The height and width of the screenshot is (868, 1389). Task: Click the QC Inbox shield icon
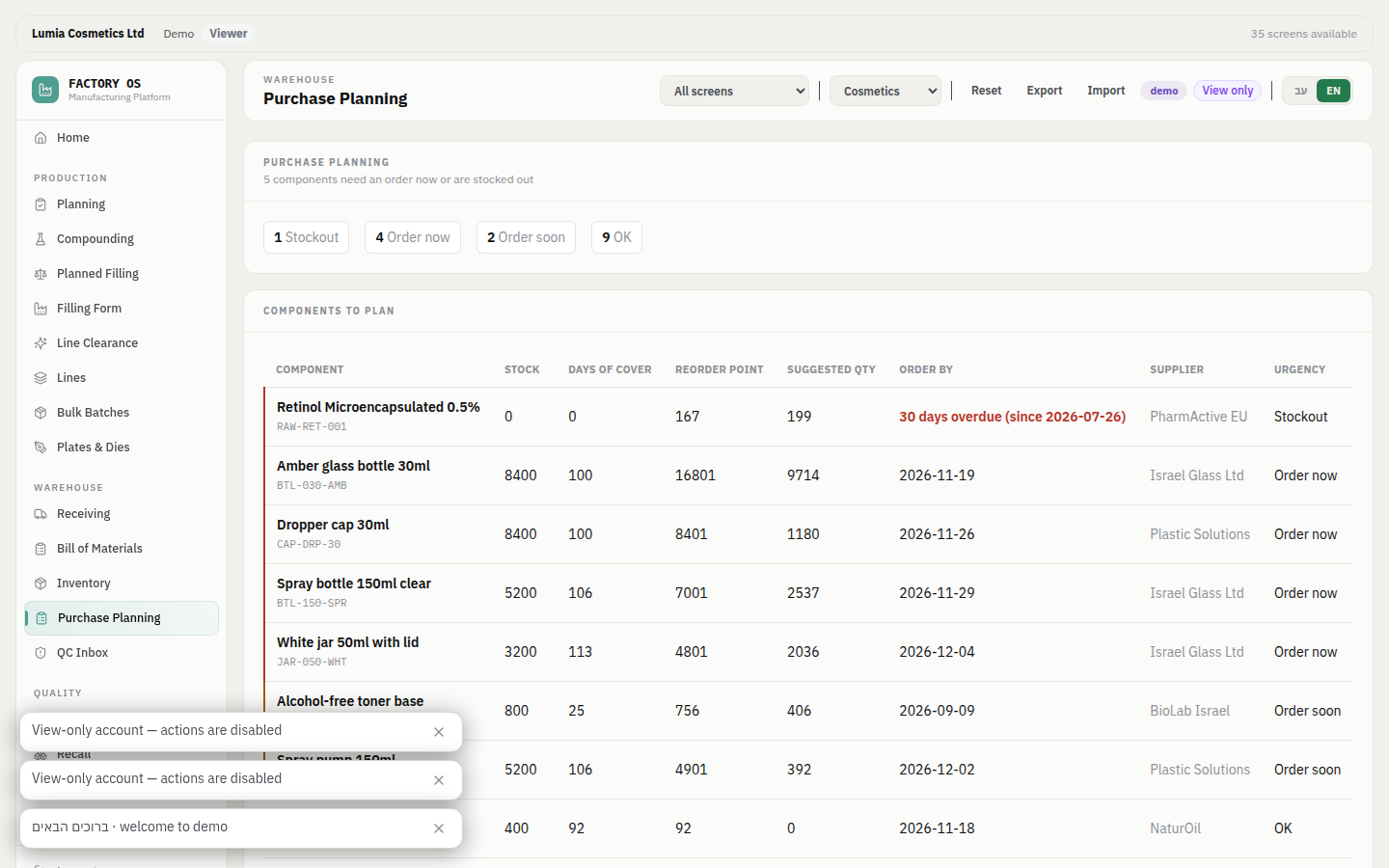41,653
